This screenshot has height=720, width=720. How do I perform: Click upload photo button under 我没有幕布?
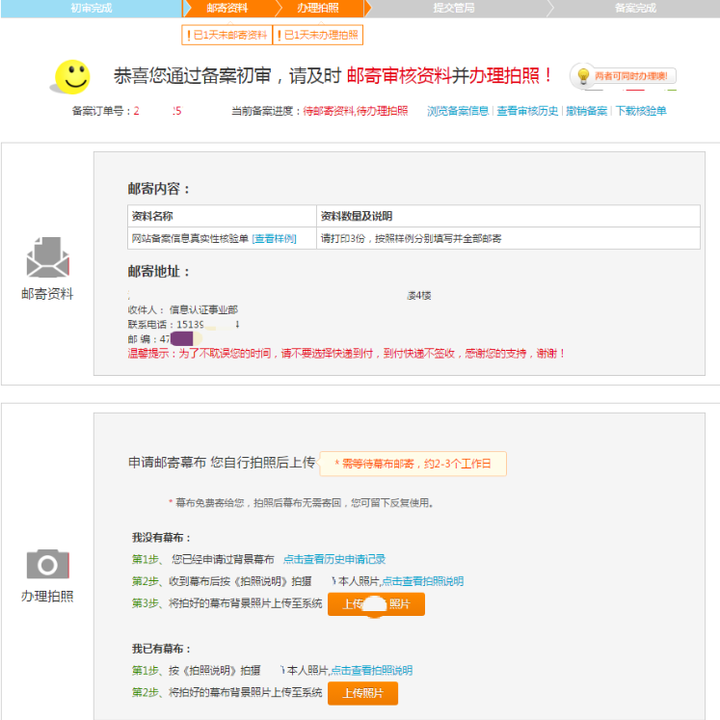(x=376, y=604)
